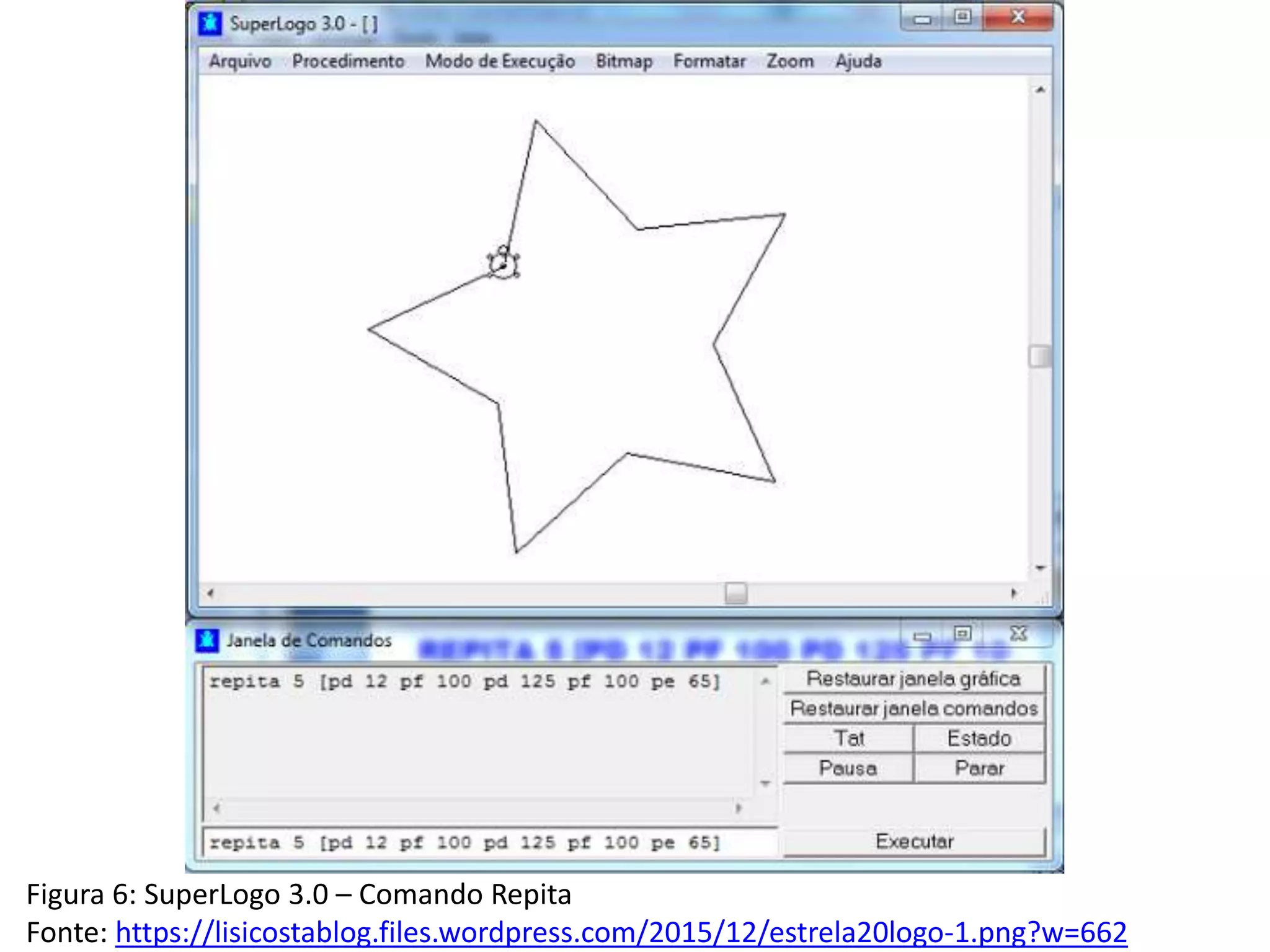Click the Janela de Comandos window icon
Viewport: 1270px width, 952px height.
tap(207, 640)
